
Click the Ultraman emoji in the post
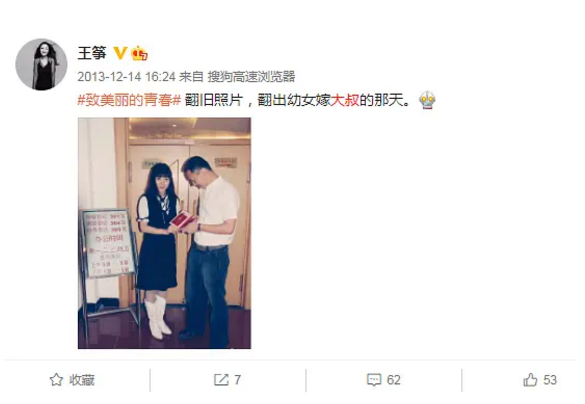point(427,100)
